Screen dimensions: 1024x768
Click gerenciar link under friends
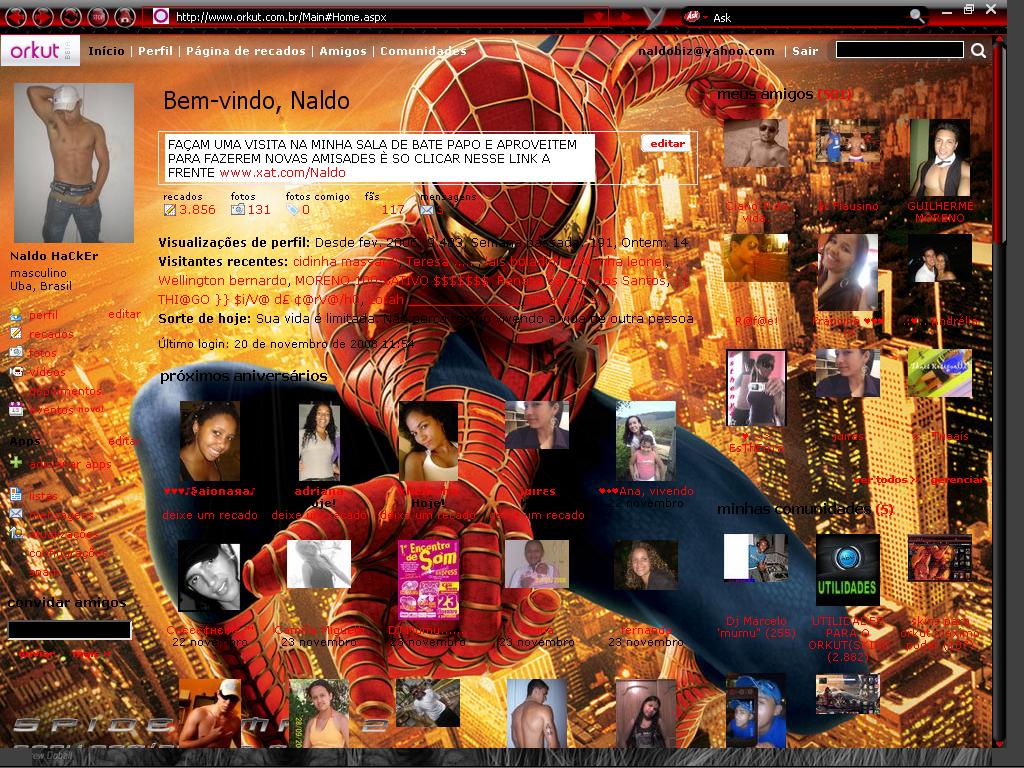(957, 479)
